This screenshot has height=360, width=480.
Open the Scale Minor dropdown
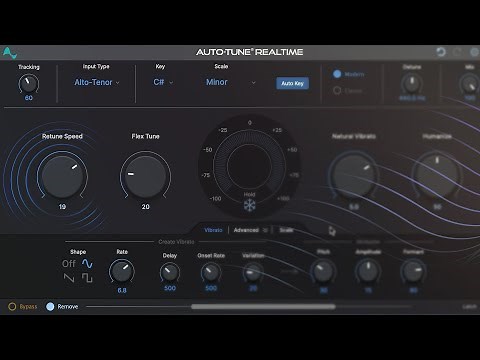click(231, 82)
